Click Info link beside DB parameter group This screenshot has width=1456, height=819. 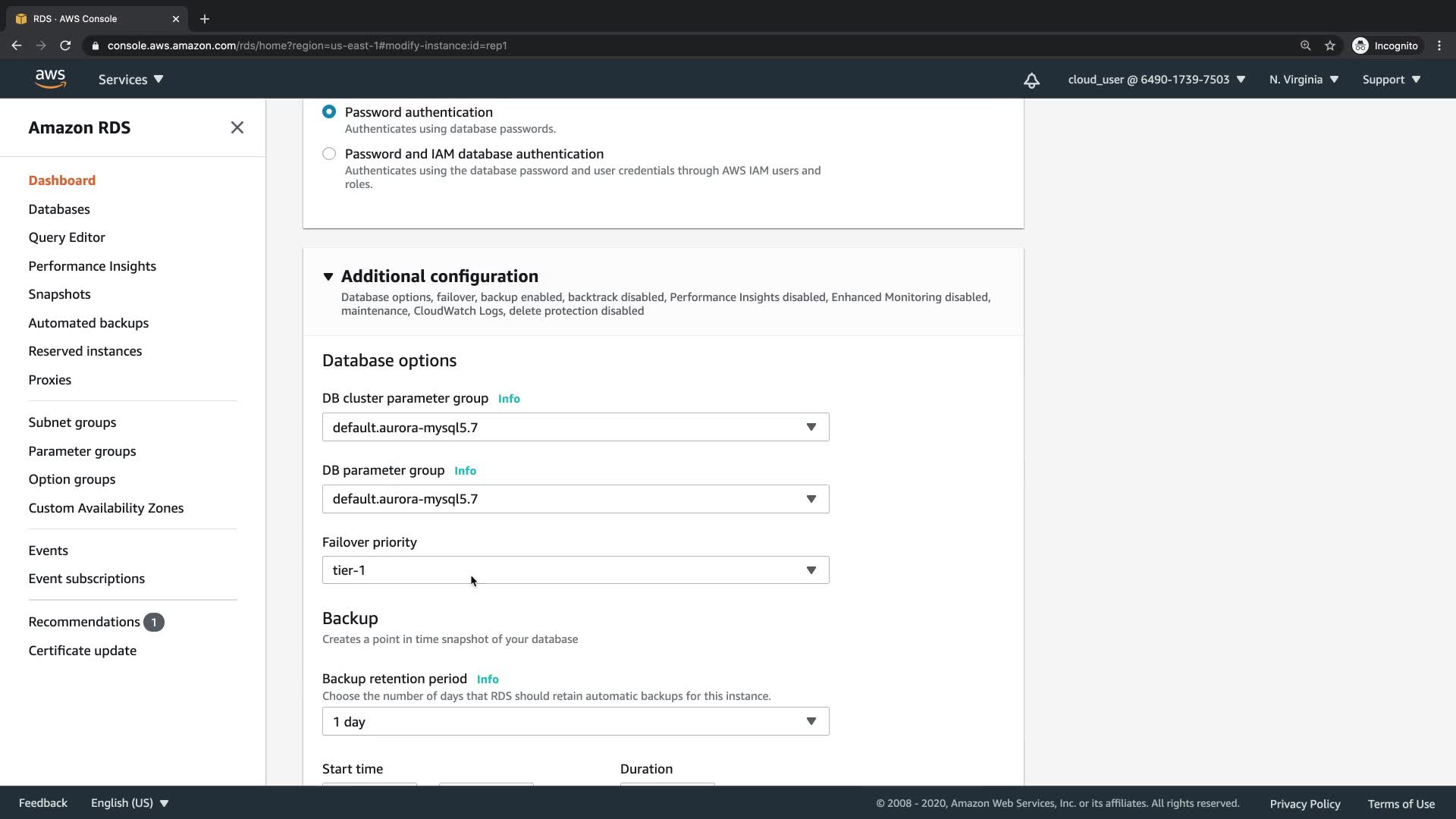click(x=465, y=471)
